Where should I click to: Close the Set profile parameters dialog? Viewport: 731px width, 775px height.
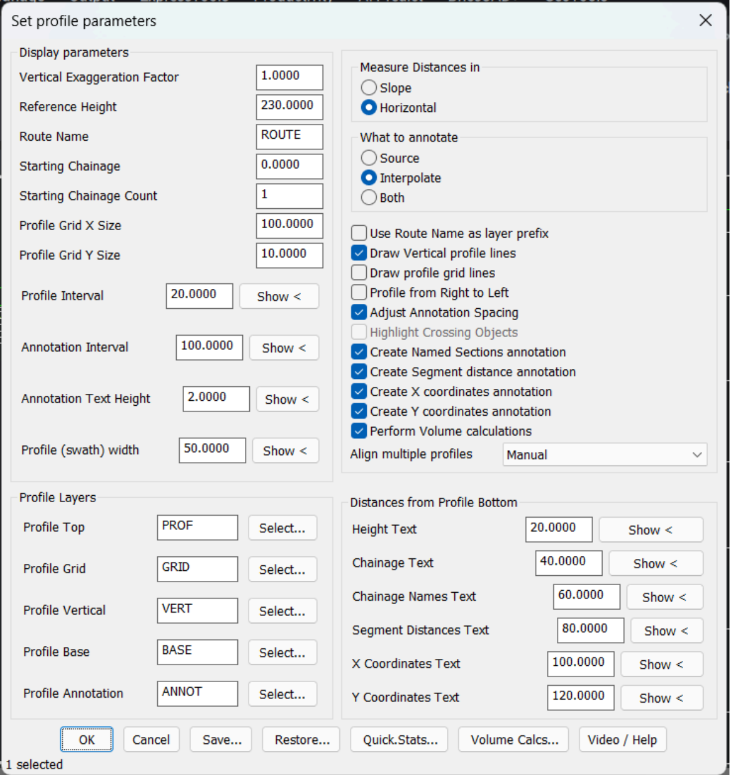click(705, 21)
